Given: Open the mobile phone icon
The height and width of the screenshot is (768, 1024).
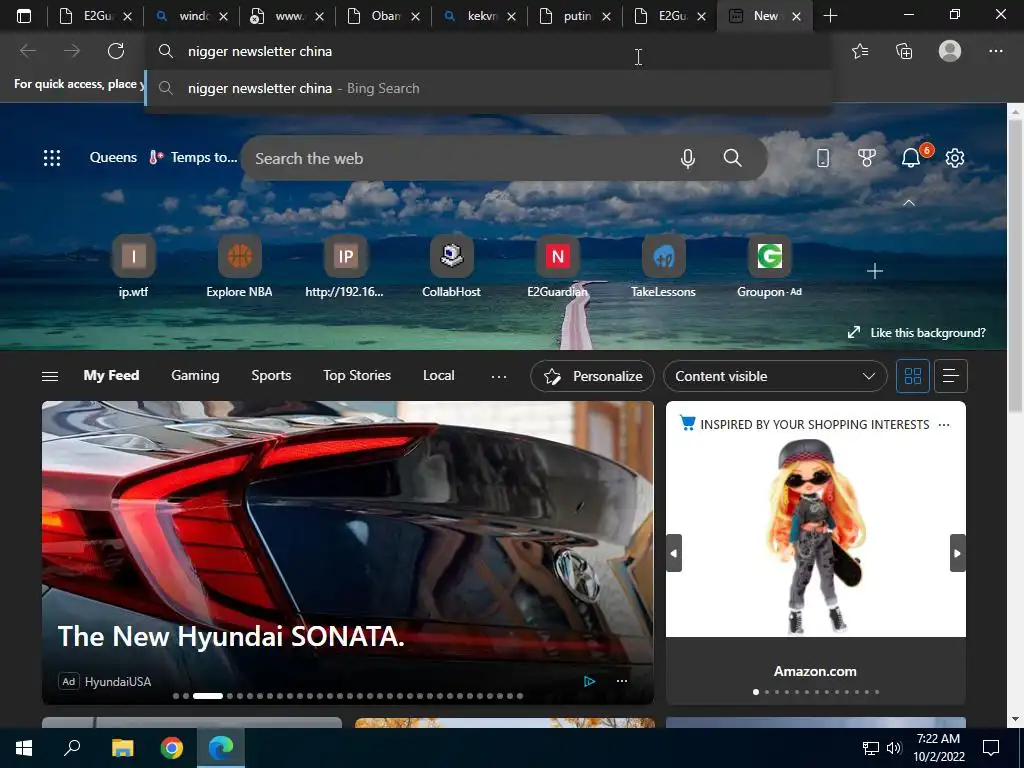Looking at the screenshot, I should pos(823,158).
